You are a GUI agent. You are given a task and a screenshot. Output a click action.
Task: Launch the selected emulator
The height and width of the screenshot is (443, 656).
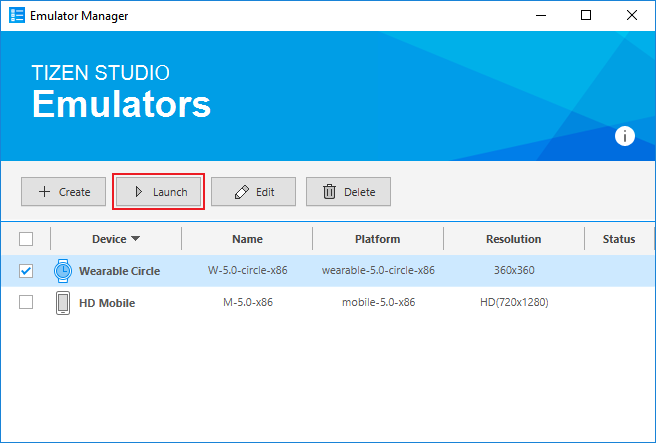[x=159, y=192]
